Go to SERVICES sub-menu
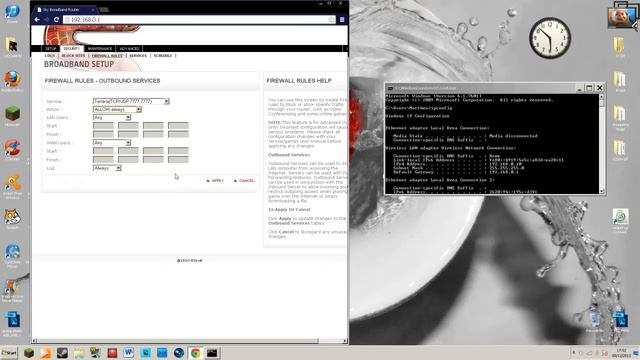 (138, 56)
